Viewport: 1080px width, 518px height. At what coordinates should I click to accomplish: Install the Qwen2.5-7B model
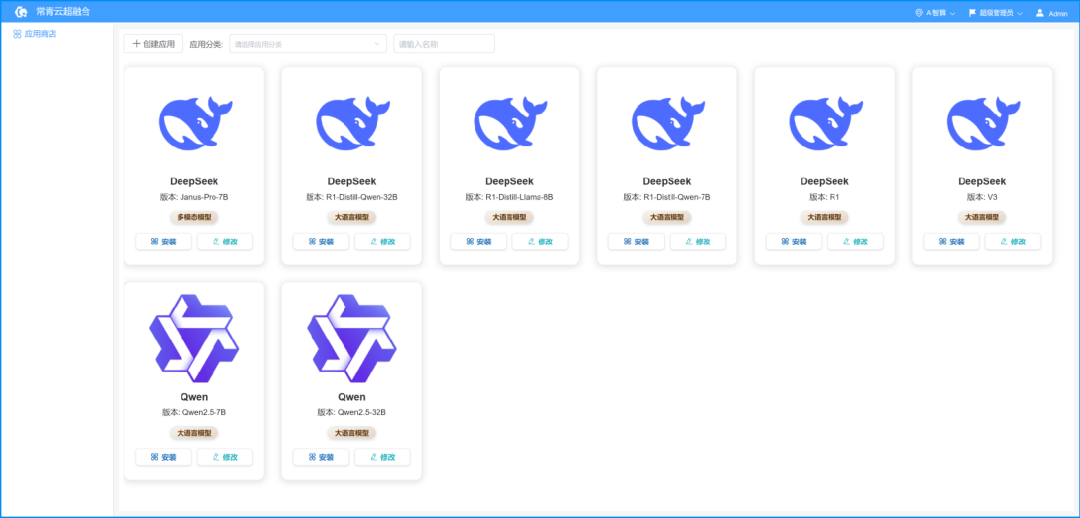click(163, 457)
